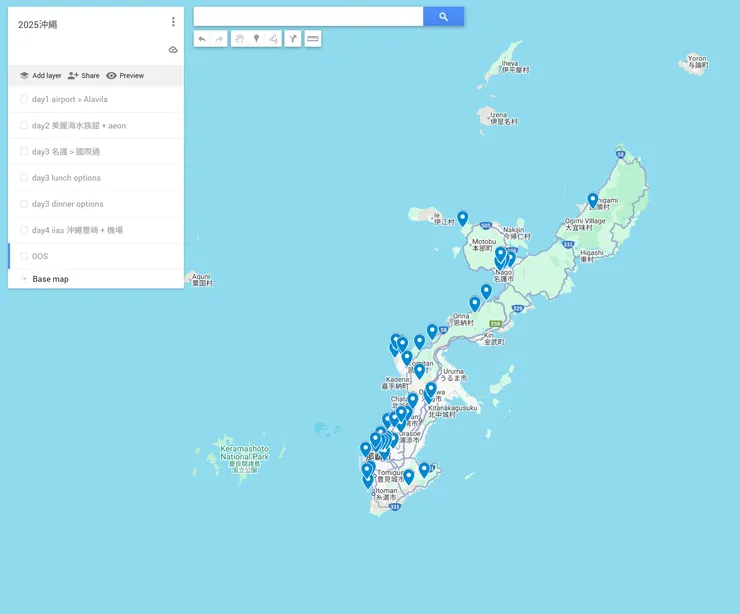Toggle the day4 iias layer checkbox
The width and height of the screenshot is (740, 614).
[x=24, y=230]
